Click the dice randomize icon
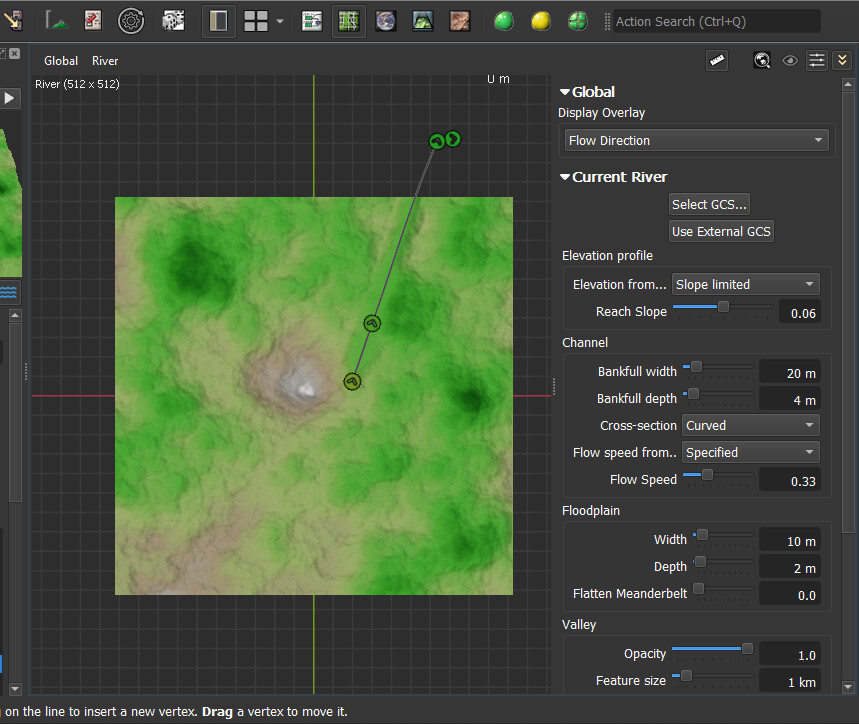Viewport: 859px width, 724px height. 173,20
